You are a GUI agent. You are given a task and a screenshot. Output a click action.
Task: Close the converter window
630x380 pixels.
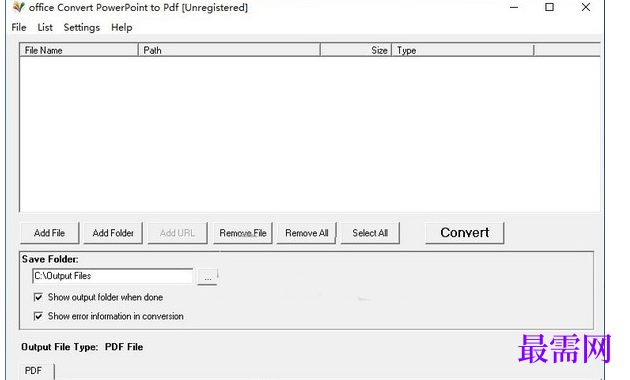(585, 7)
